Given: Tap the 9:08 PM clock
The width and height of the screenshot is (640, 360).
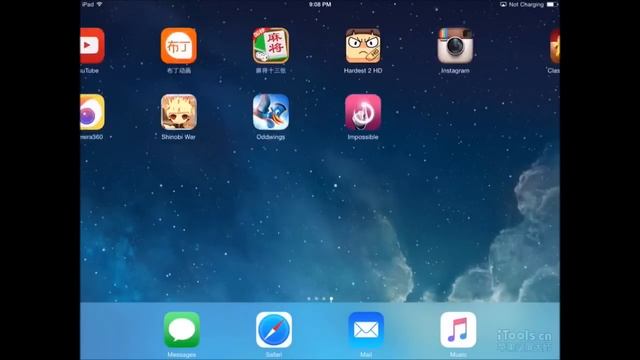Looking at the screenshot, I should pyautogui.click(x=320, y=4).
